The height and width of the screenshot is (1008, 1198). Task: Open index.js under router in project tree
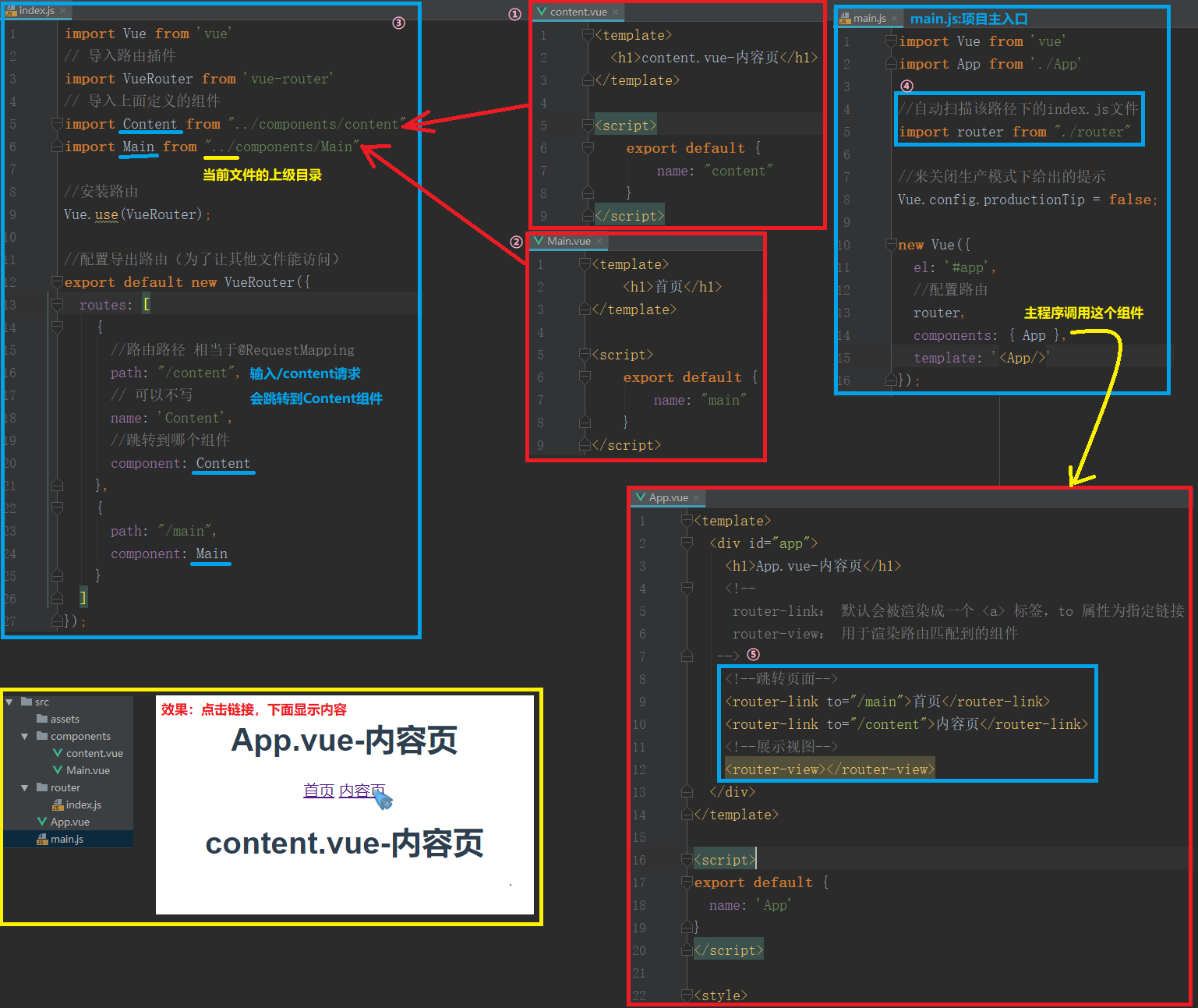point(83,805)
